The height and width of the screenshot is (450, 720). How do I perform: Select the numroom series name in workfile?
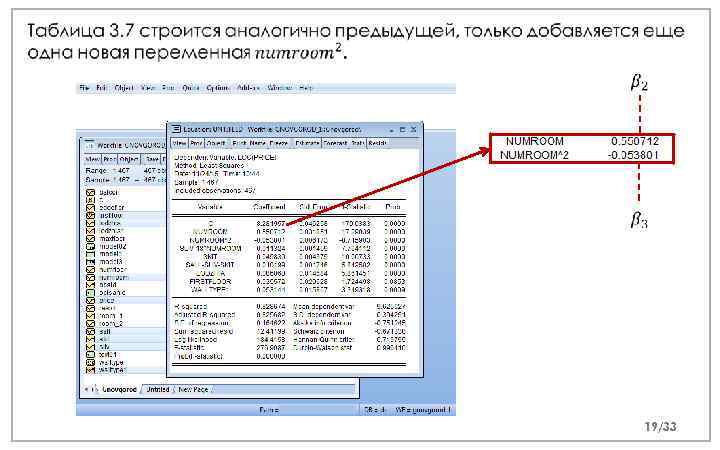click(x=113, y=277)
